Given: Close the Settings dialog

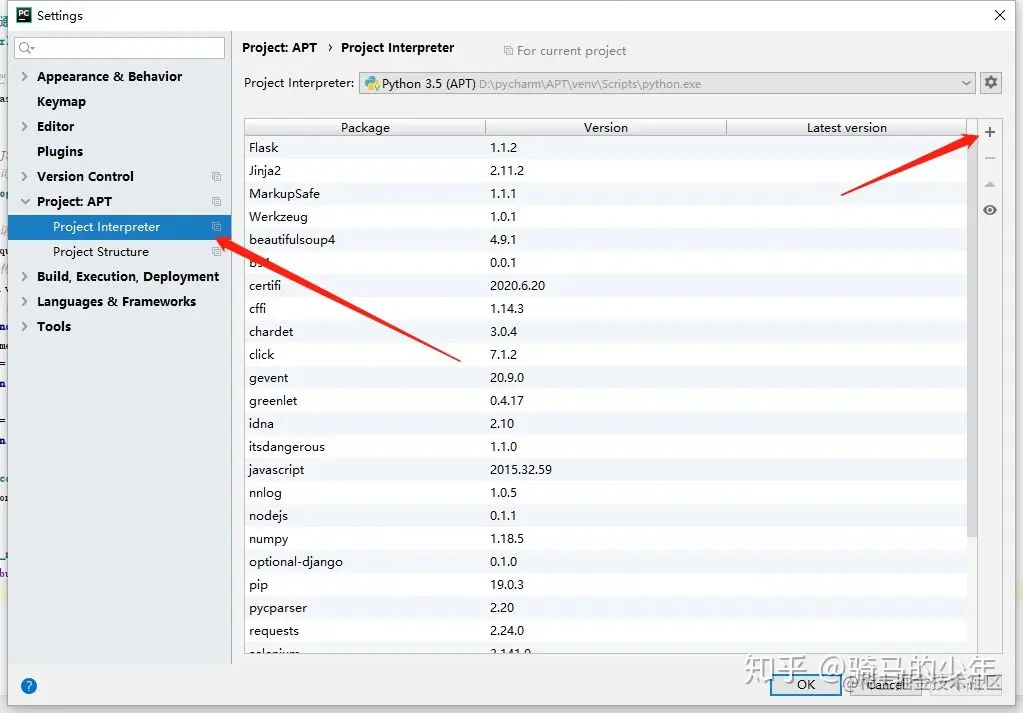Looking at the screenshot, I should [x=1000, y=15].
